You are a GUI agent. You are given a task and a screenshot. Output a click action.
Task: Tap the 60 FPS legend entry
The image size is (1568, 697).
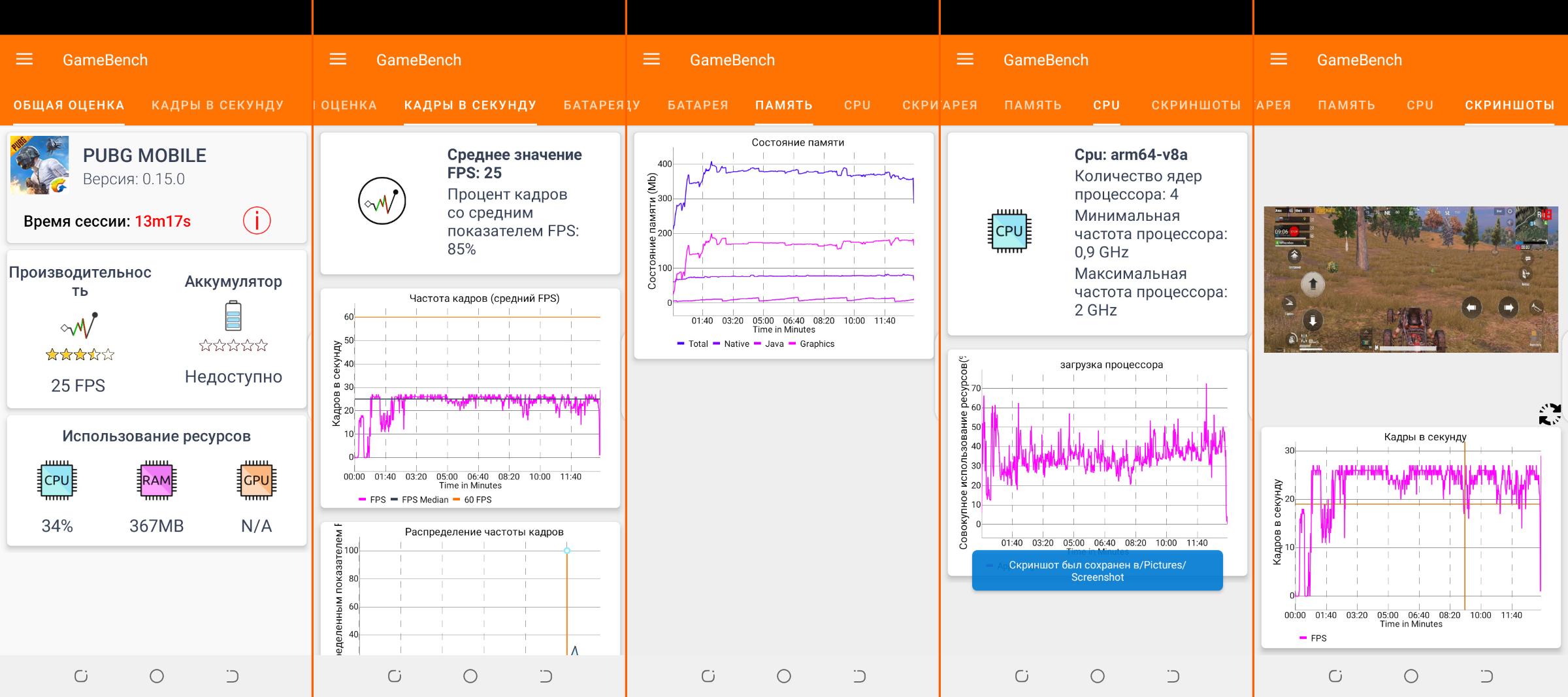(x=472, y=500)
